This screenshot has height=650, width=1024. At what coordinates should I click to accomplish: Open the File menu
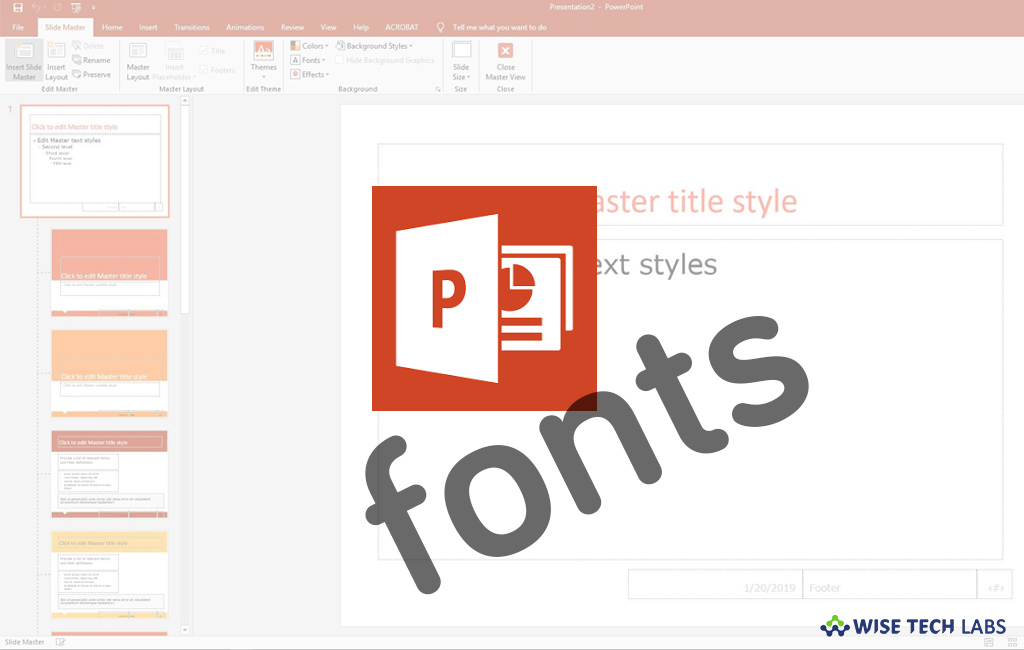click(x=17, y=27)
